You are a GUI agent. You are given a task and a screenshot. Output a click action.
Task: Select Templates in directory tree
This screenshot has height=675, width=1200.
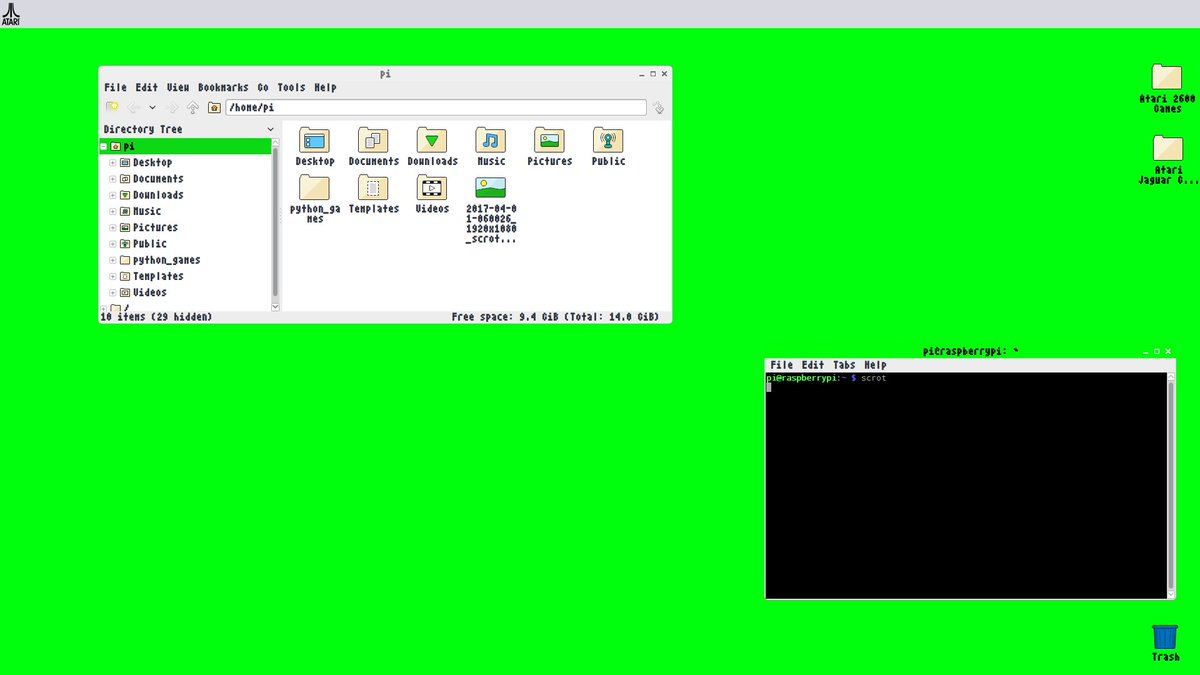[x=158, y=276]
